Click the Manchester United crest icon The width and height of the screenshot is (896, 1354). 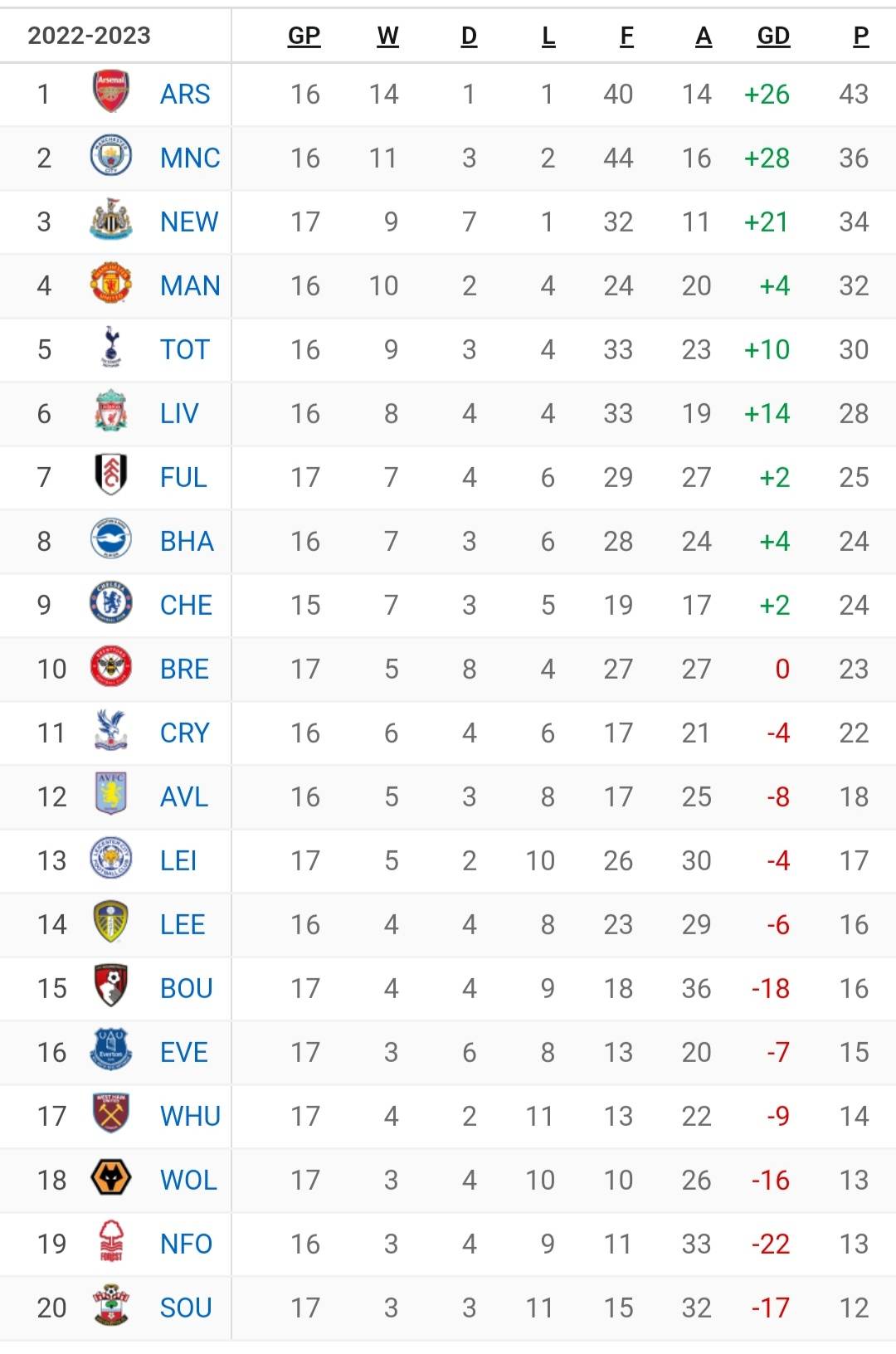[x=111, y=284]
